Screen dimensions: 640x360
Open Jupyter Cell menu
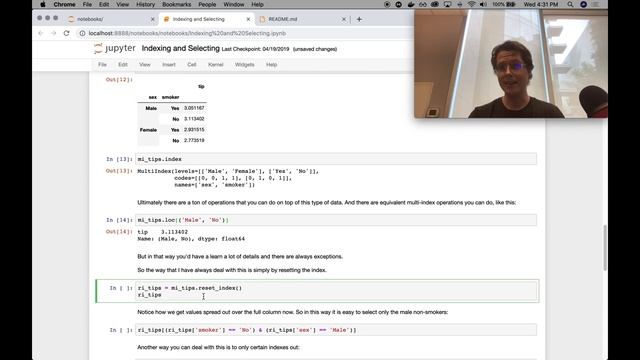pyautogui.click(x=192, y=64)
